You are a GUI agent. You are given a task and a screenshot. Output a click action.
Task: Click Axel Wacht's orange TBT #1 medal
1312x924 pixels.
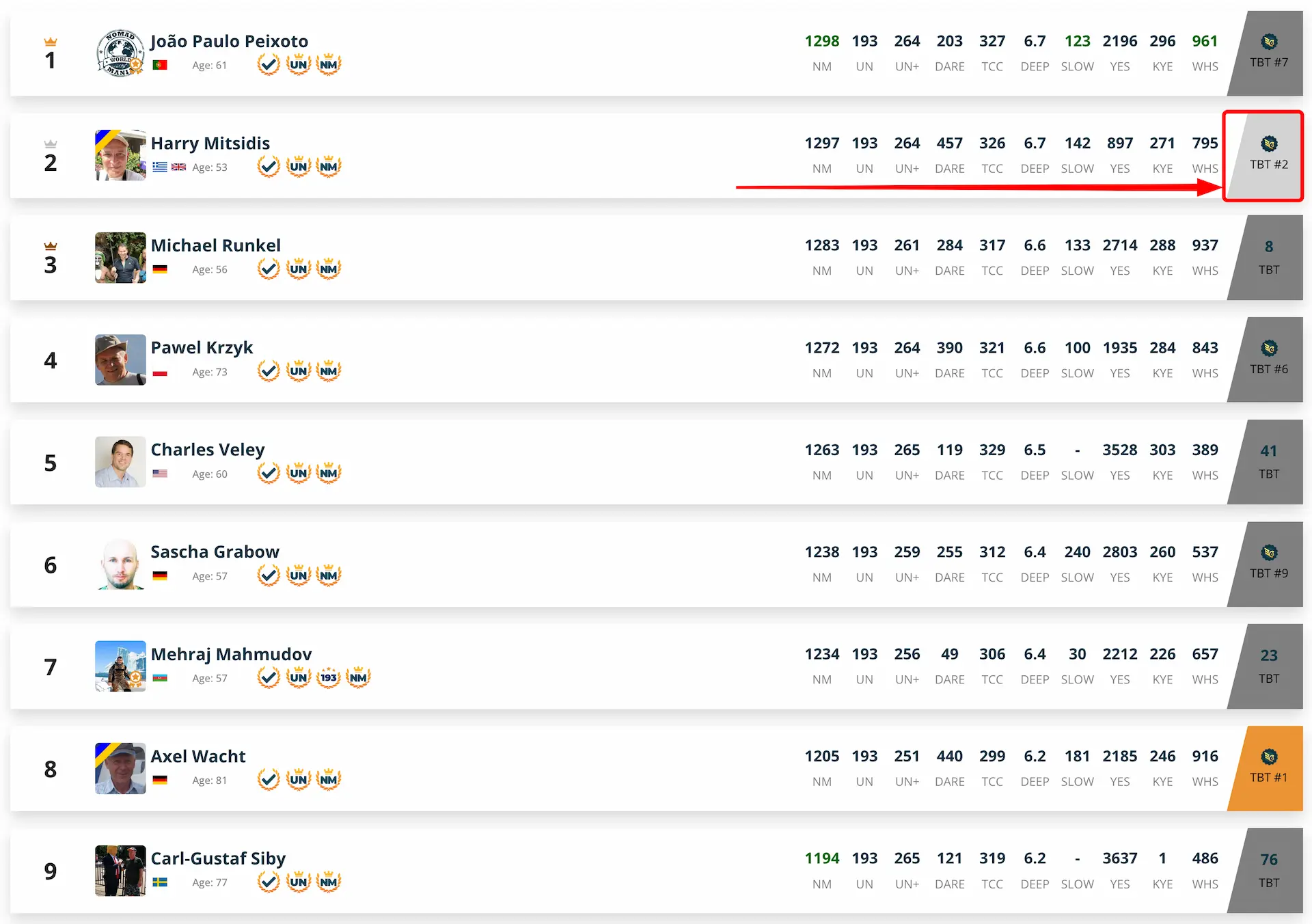[x=1269, y=757]
